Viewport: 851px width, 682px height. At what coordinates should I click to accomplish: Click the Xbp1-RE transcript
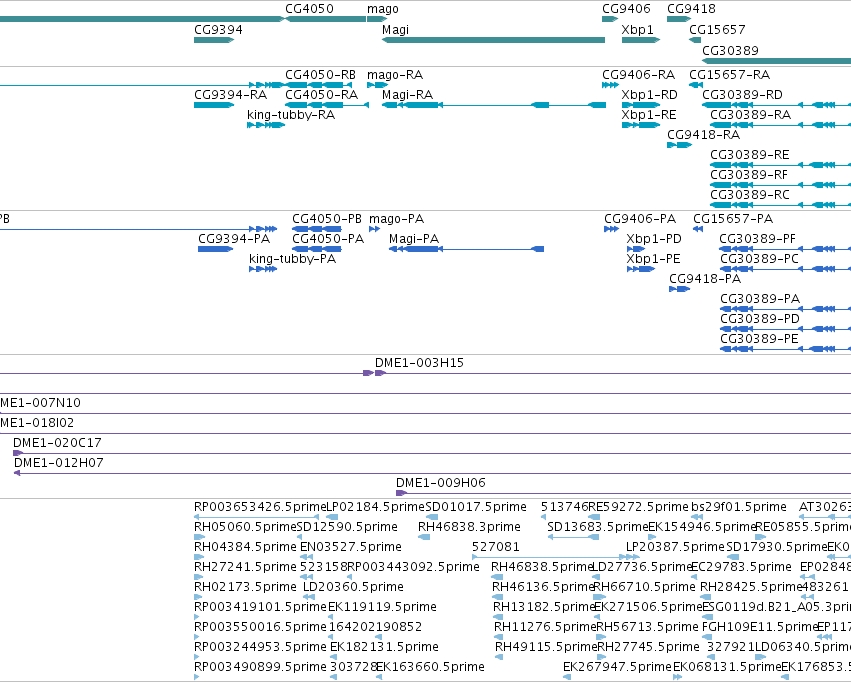click(641, 125)
